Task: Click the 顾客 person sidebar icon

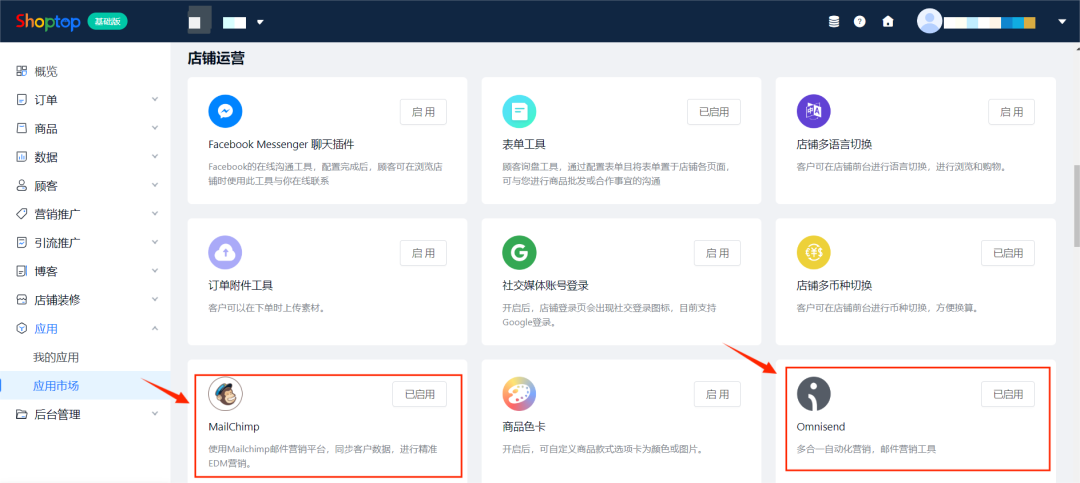Action: [21, 186]
